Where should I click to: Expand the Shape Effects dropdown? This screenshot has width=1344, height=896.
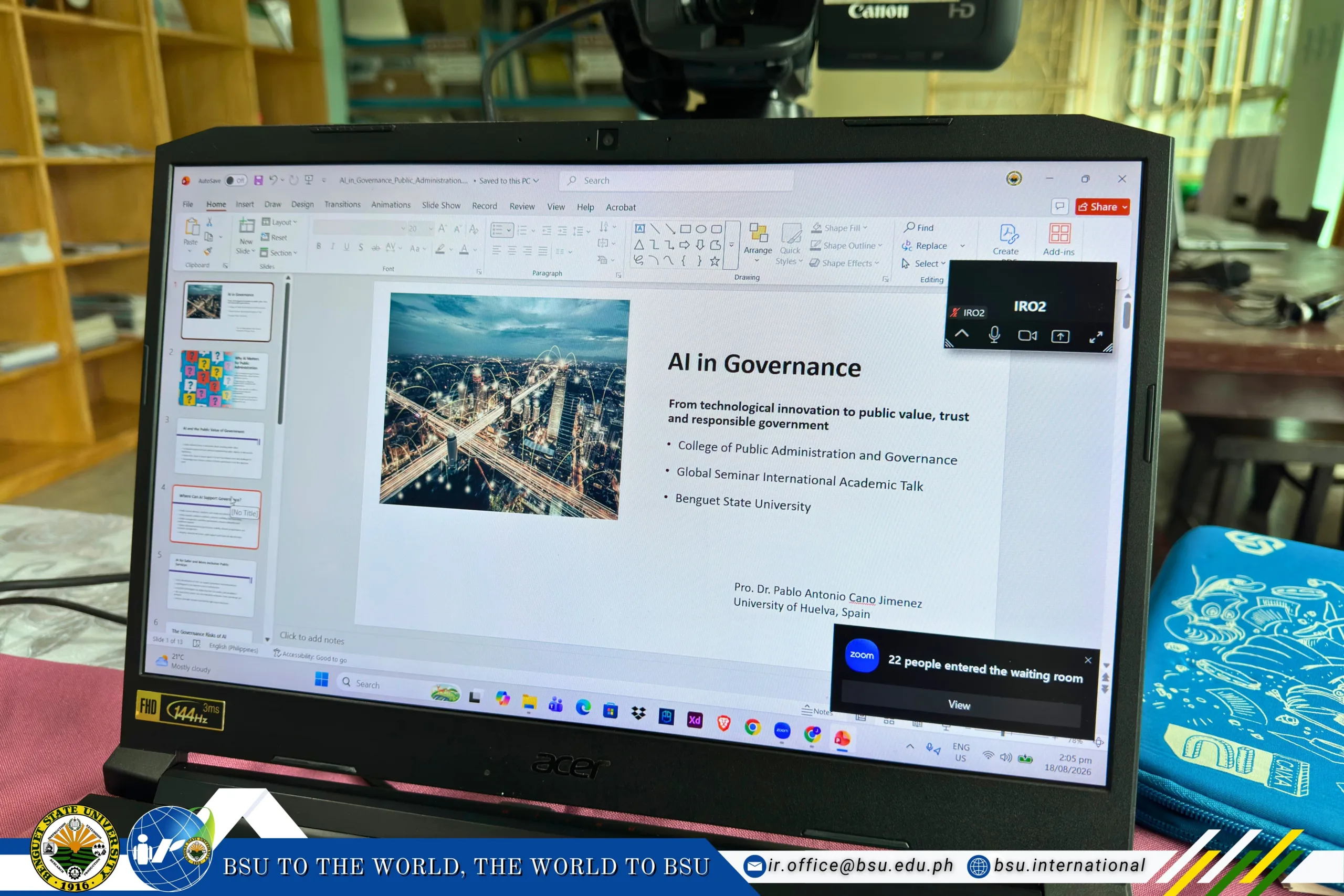(x=845, y=263)
